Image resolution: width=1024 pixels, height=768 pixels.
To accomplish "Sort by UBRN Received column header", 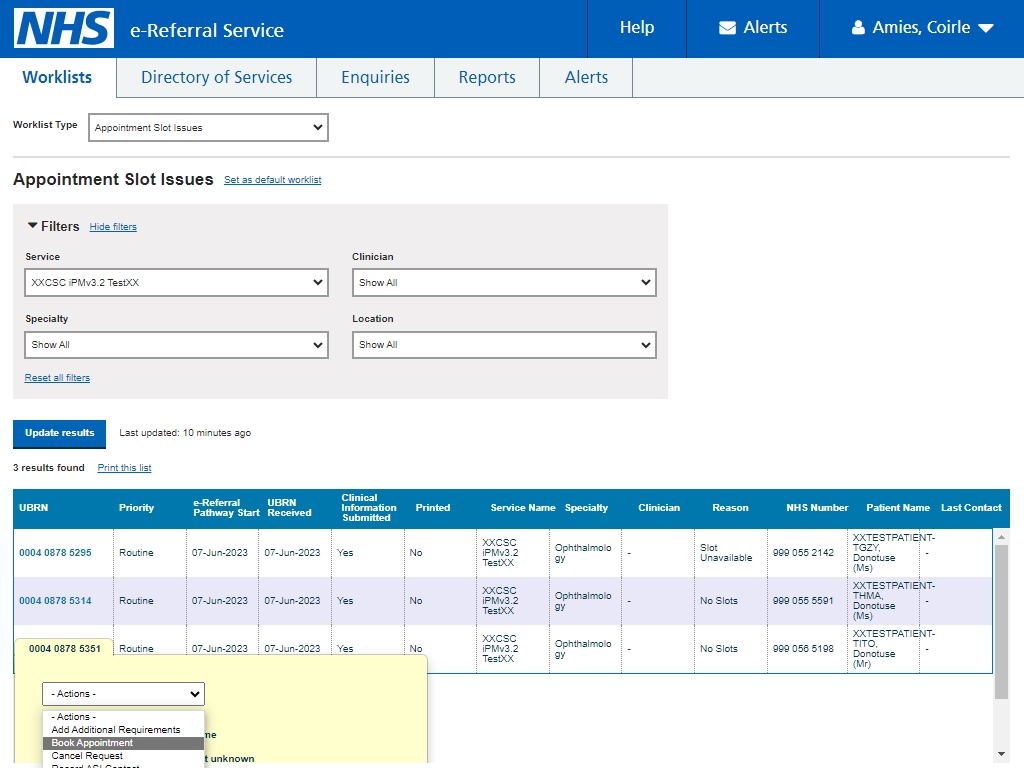I will click(289, 507).
